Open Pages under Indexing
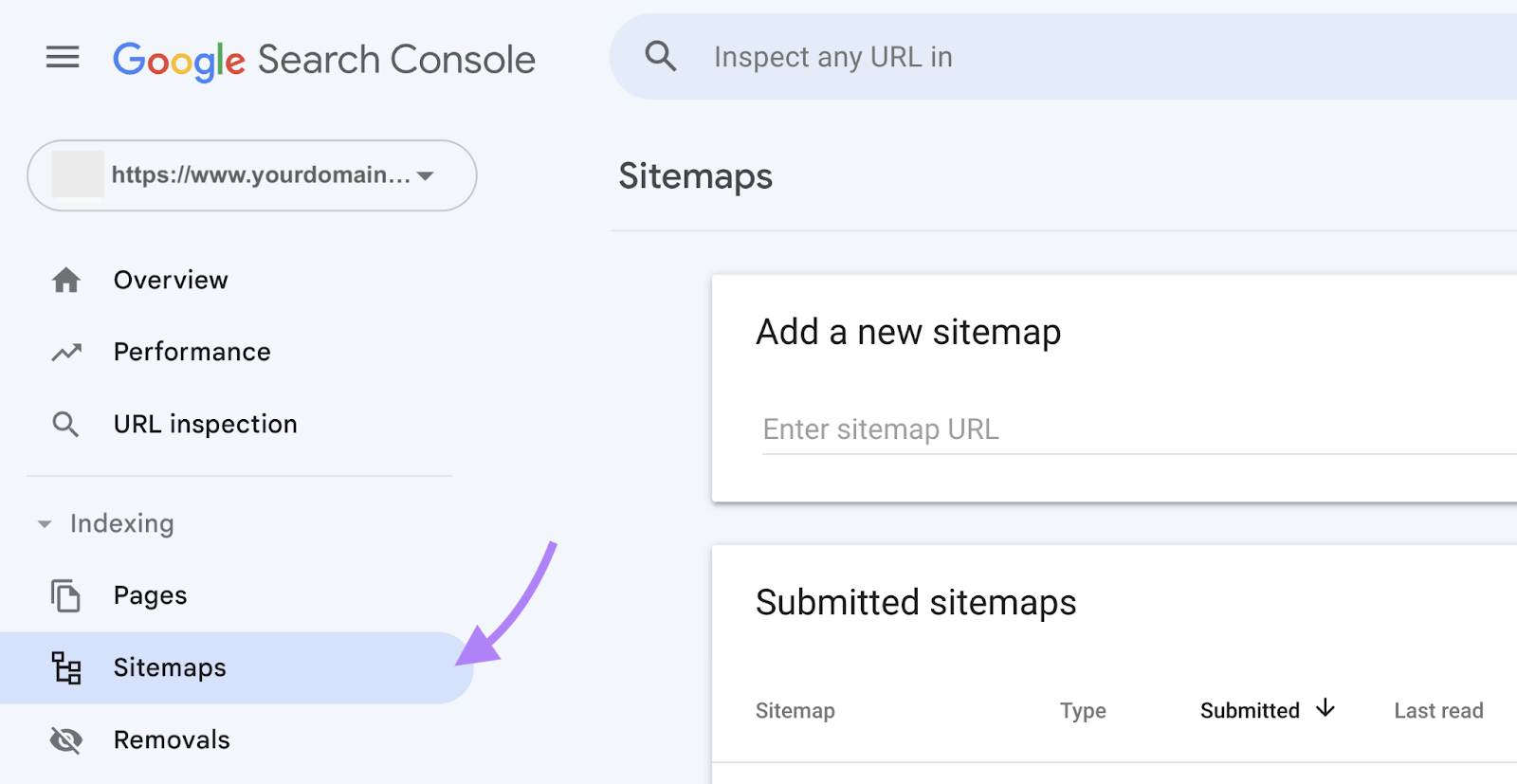Screen dimensions: 1517x784 (150, 595)
